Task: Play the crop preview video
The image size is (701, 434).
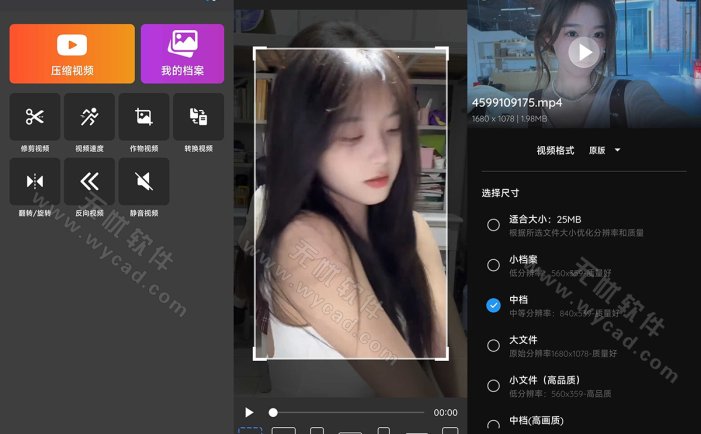Action: 249,412
